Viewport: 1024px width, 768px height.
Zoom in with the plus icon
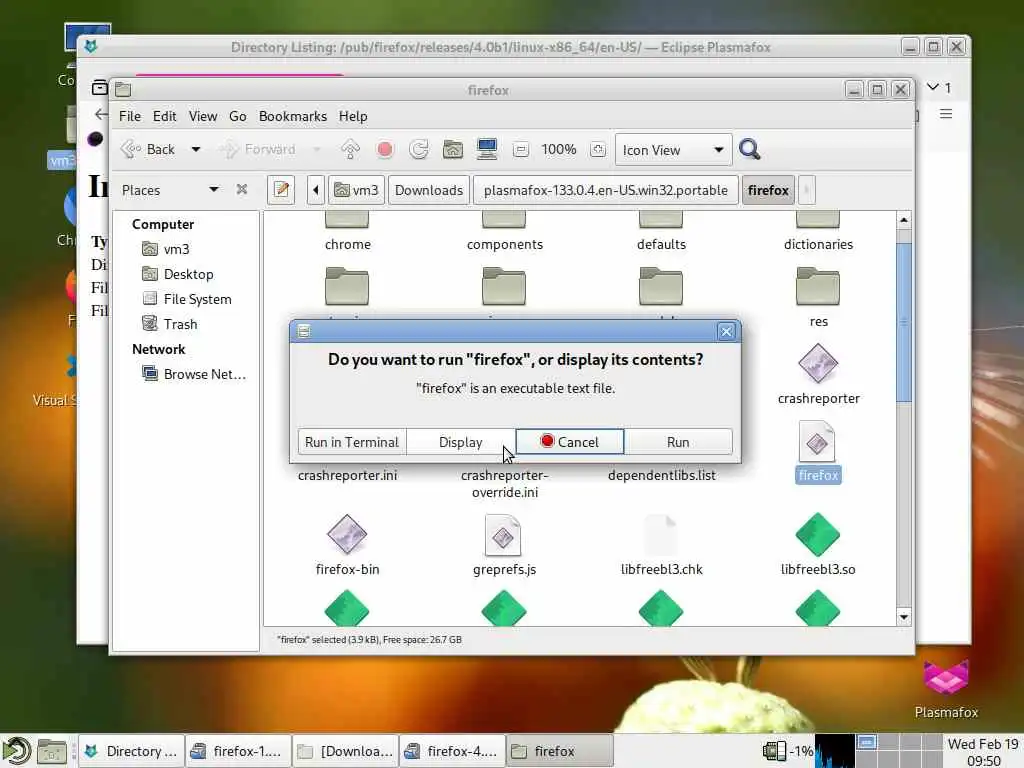598,150
